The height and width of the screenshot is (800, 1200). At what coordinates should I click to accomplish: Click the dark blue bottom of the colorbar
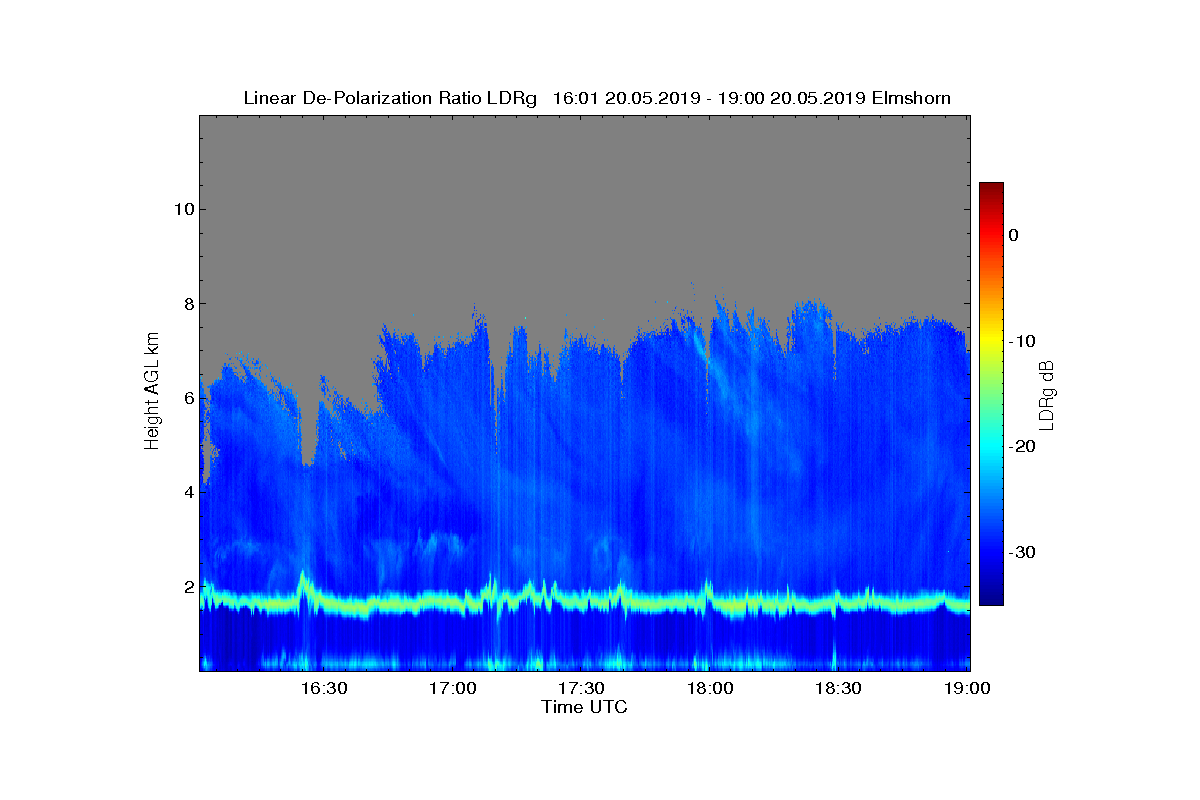(x=991, y=590)
